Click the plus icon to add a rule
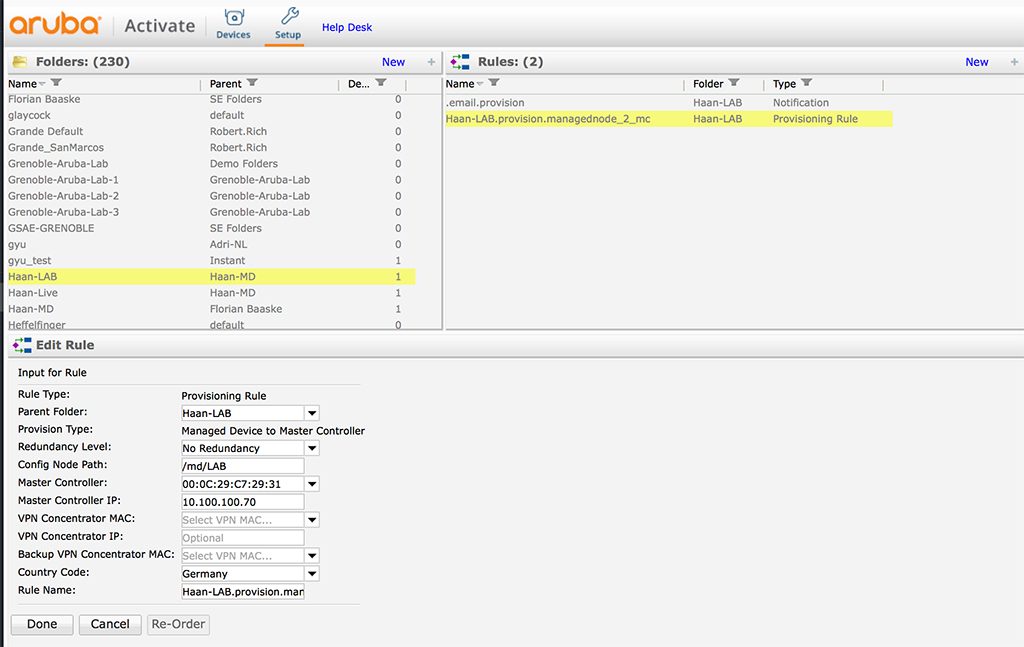Viewport: 1024px width, 647px height. (1014, 61)
